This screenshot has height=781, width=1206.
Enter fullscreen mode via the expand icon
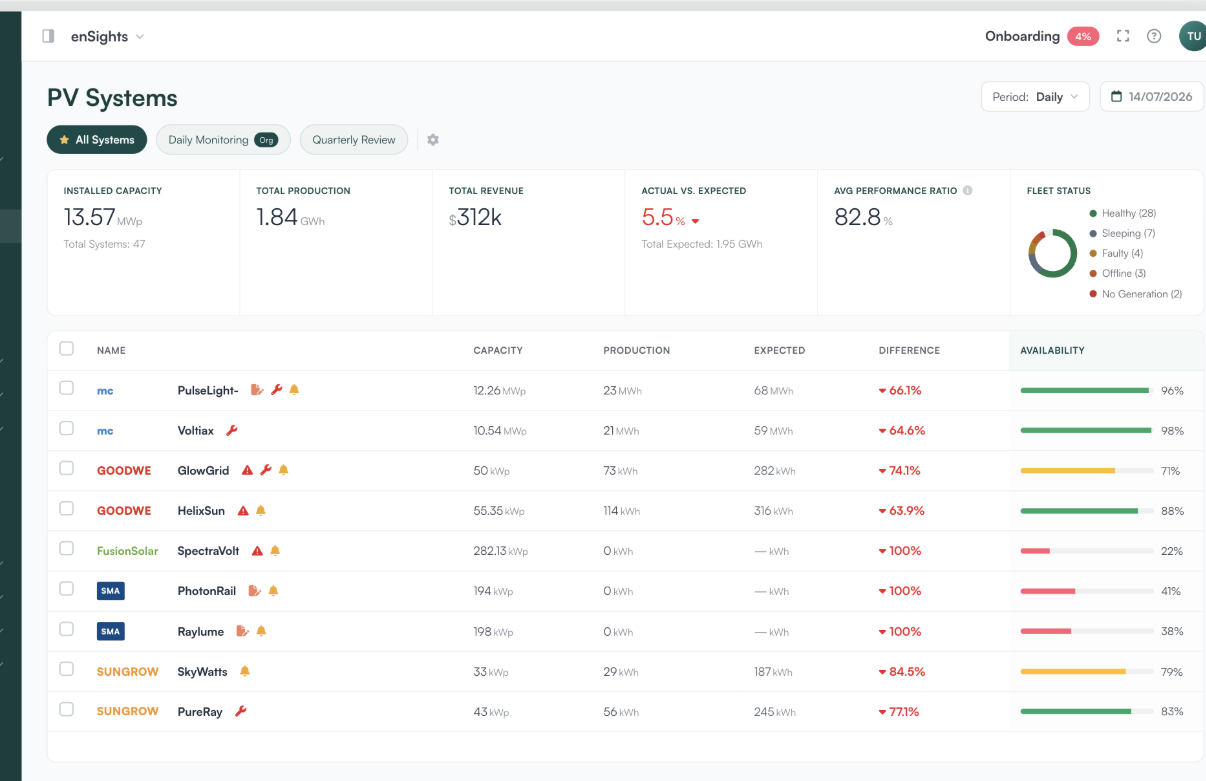coord(1123,36)
